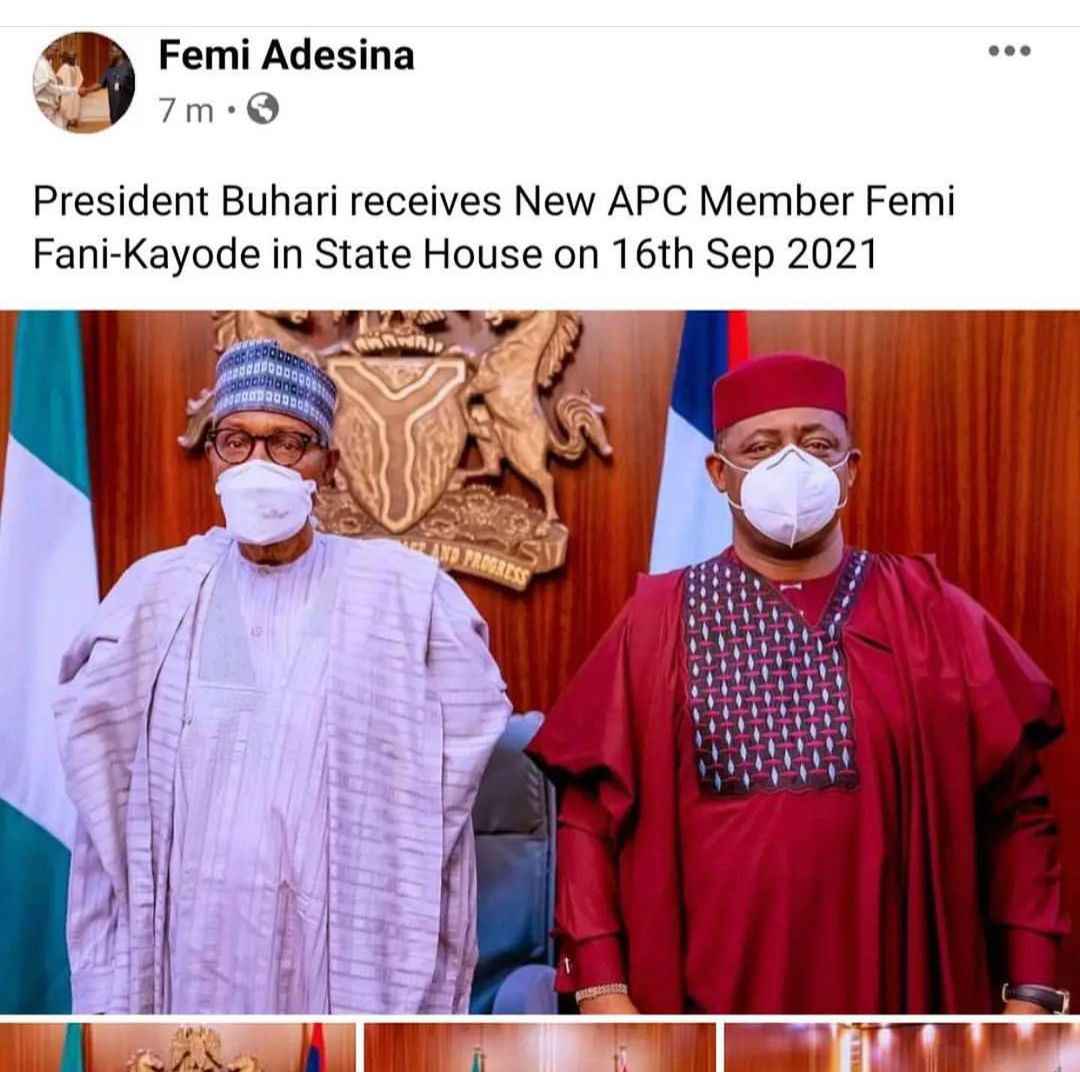
Task: Click the globe public audience icon
Action: point(262,108)
